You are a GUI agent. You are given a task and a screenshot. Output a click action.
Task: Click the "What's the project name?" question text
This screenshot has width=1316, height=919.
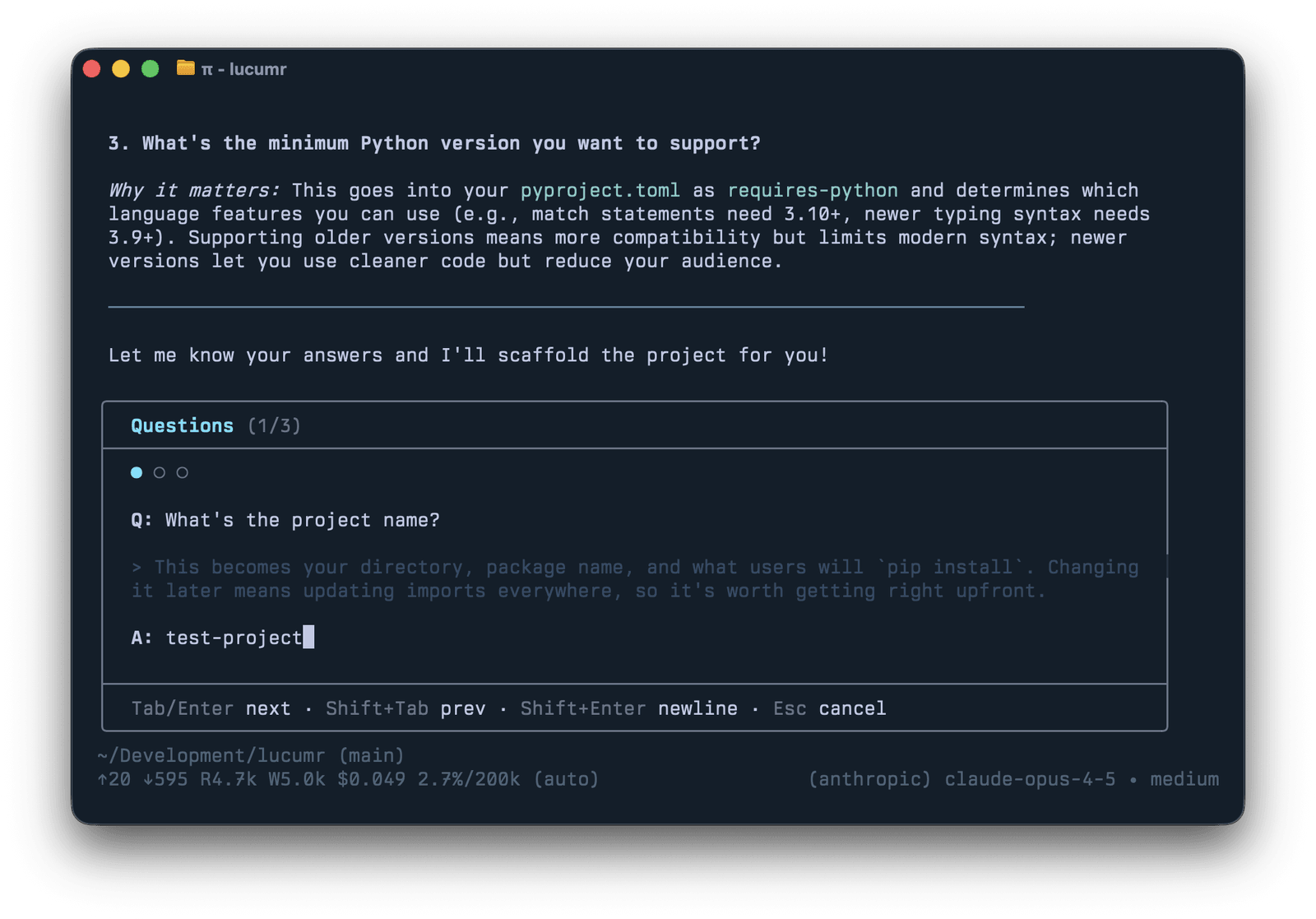(x=303, y=520)
